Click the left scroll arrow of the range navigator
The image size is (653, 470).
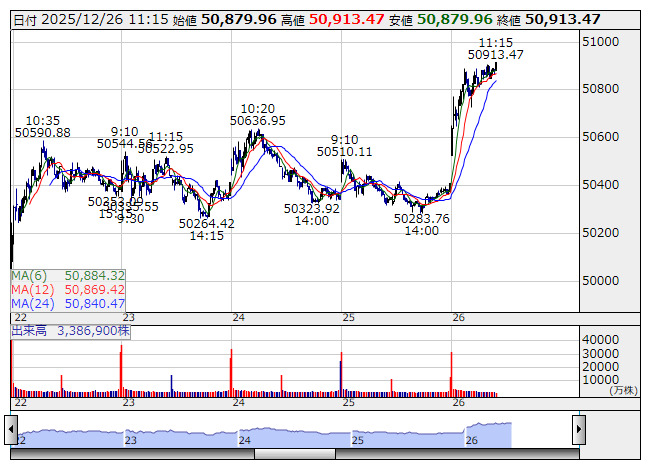[x=11, y=429]
